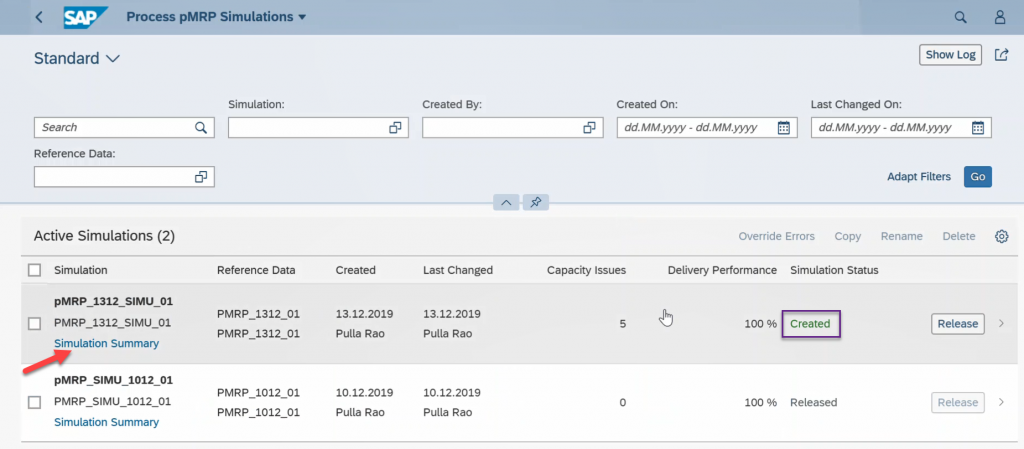Image resolution: width=1024 pixels, height=449 pixels.
Task: Open Simulation Summary for pMRP_1312_SIMU_01
Action: click(106, 343)
